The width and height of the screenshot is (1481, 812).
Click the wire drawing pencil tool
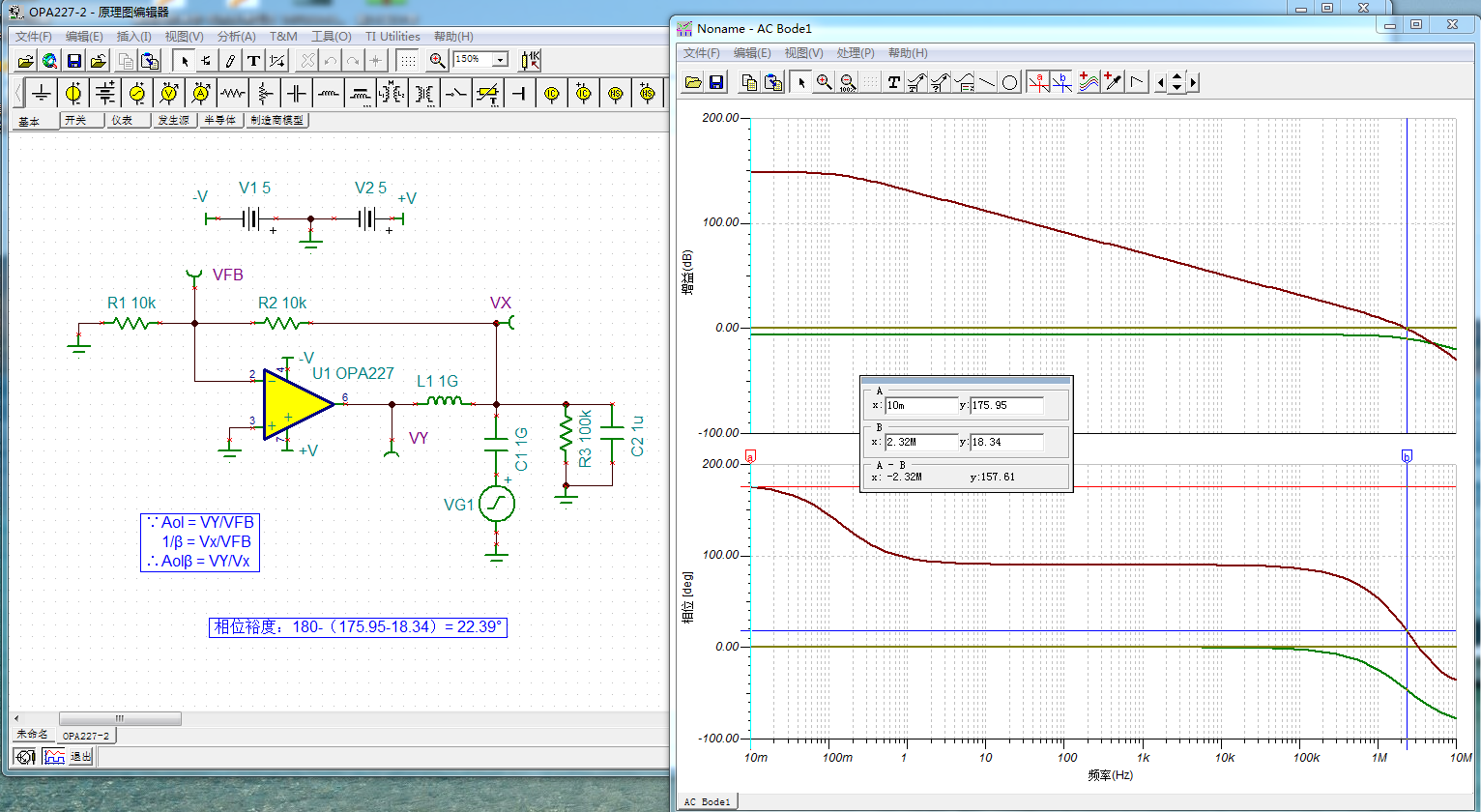point(230,61)
